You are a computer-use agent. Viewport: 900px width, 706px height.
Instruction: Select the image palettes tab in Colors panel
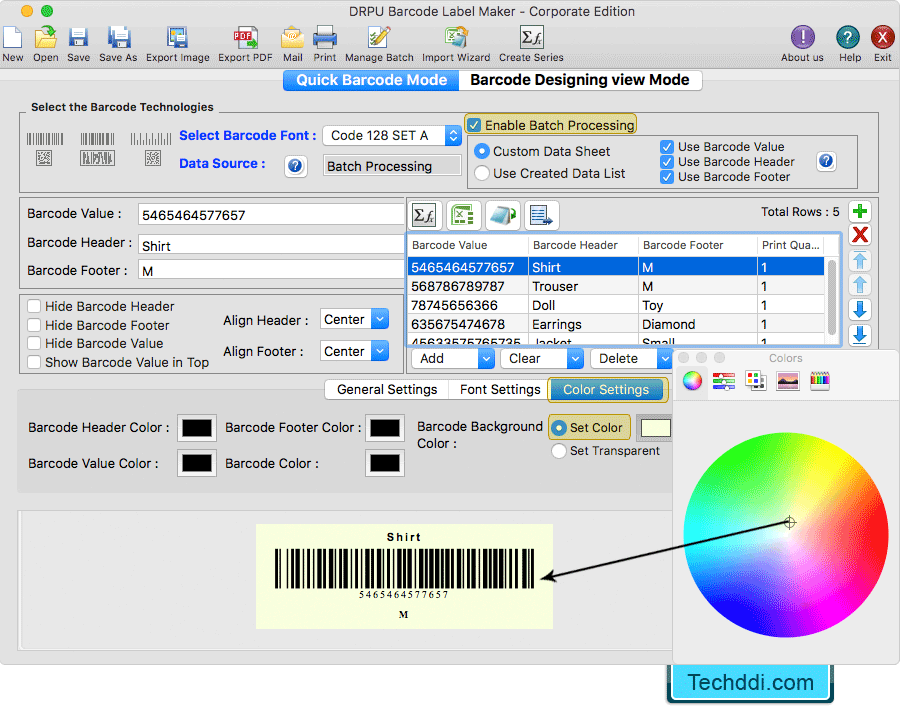coord(788,380)
